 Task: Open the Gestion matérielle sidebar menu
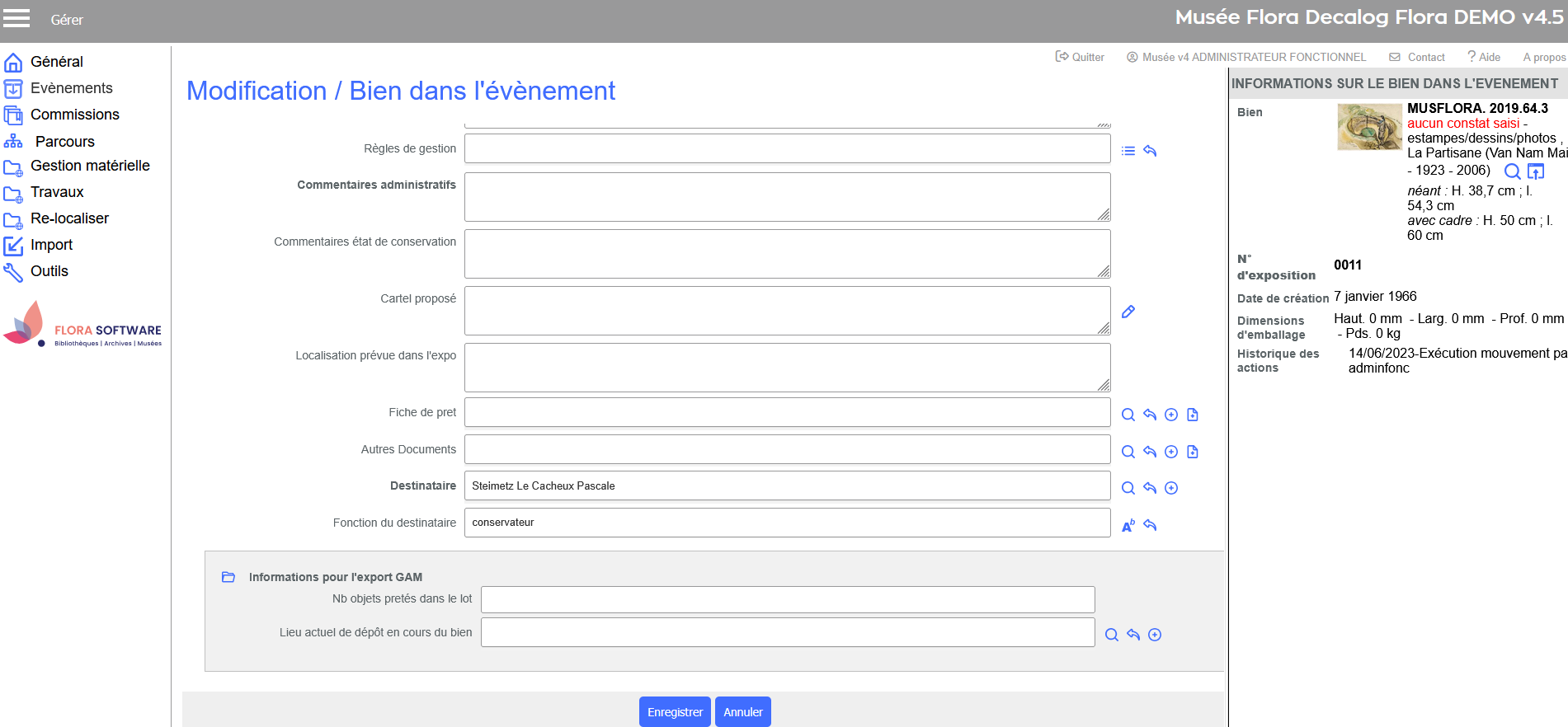coord(90,166)
